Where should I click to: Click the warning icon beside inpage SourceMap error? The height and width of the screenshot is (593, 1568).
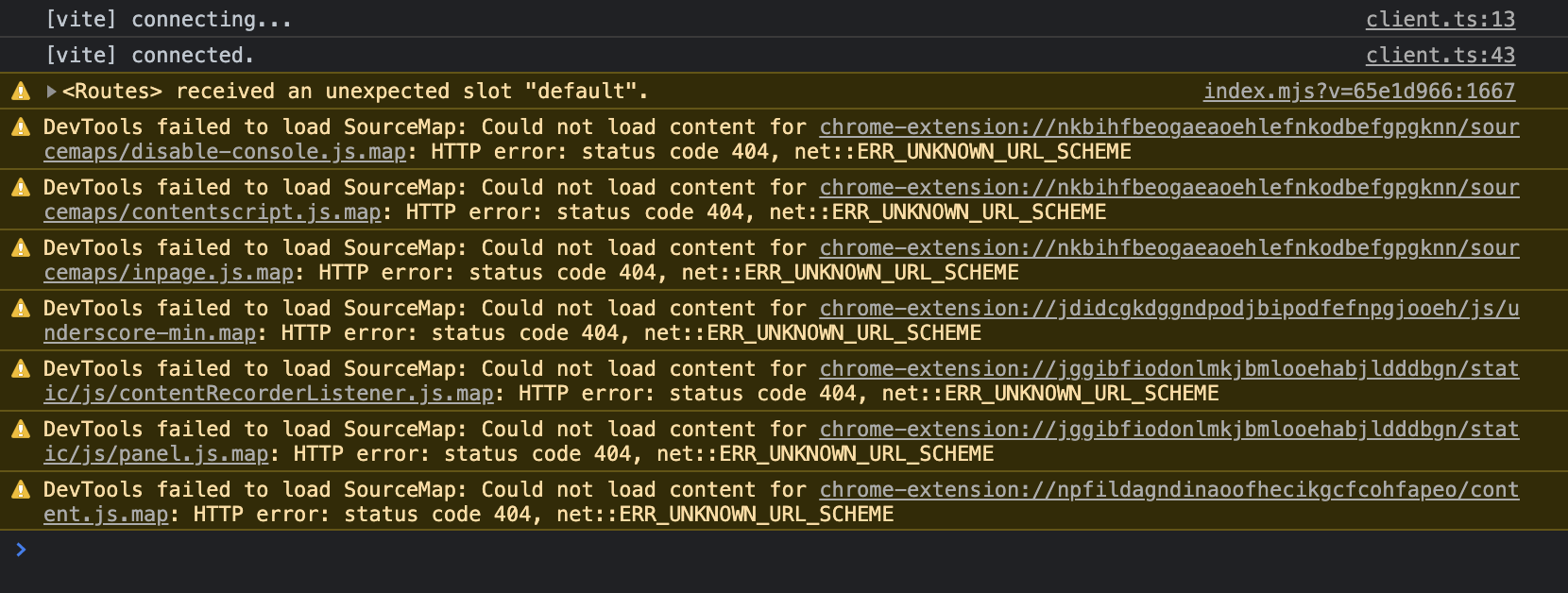(21, 247)
